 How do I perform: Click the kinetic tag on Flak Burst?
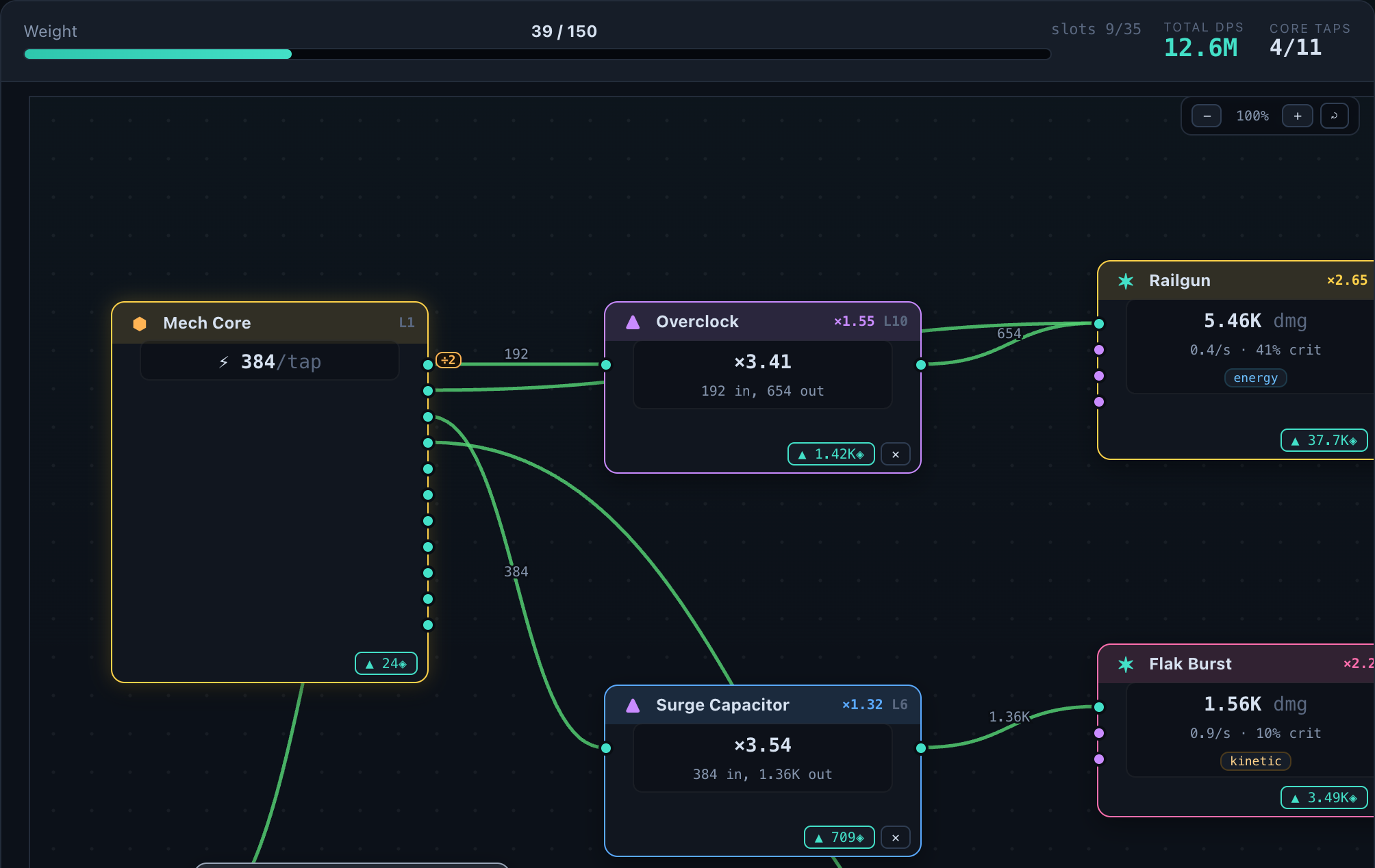(x=1256, y=761)
